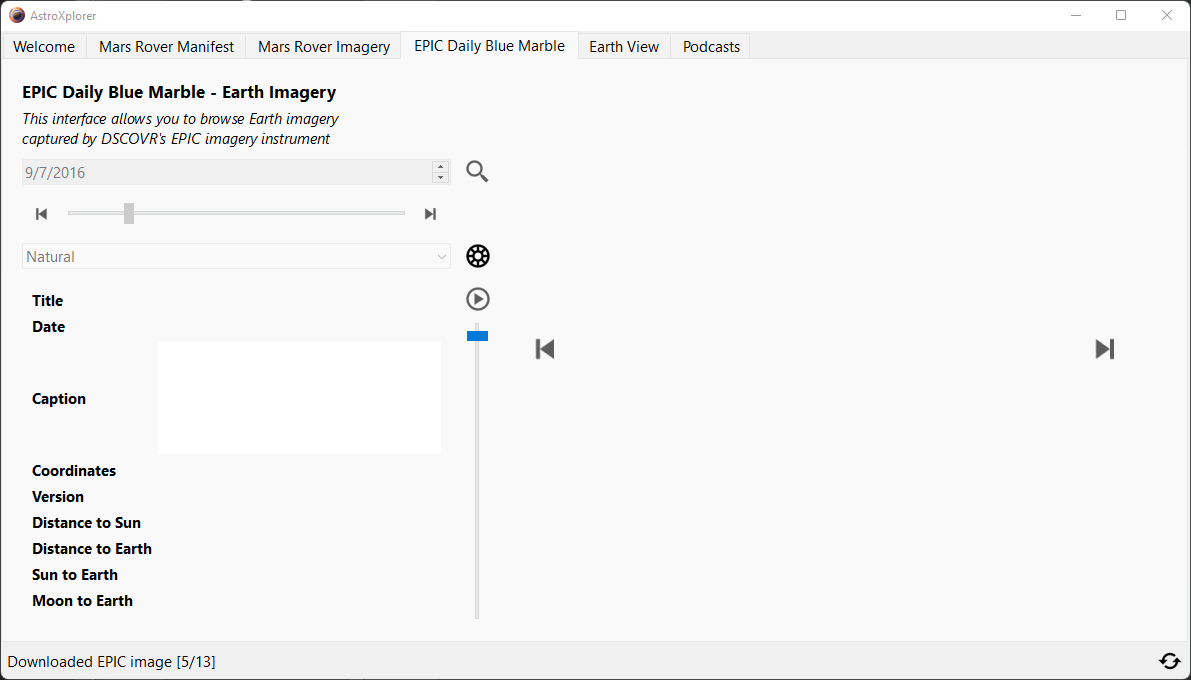Select the Podcasts tab
The height and width of the screenshot is (680, 1191).
(x=711, y=47)
